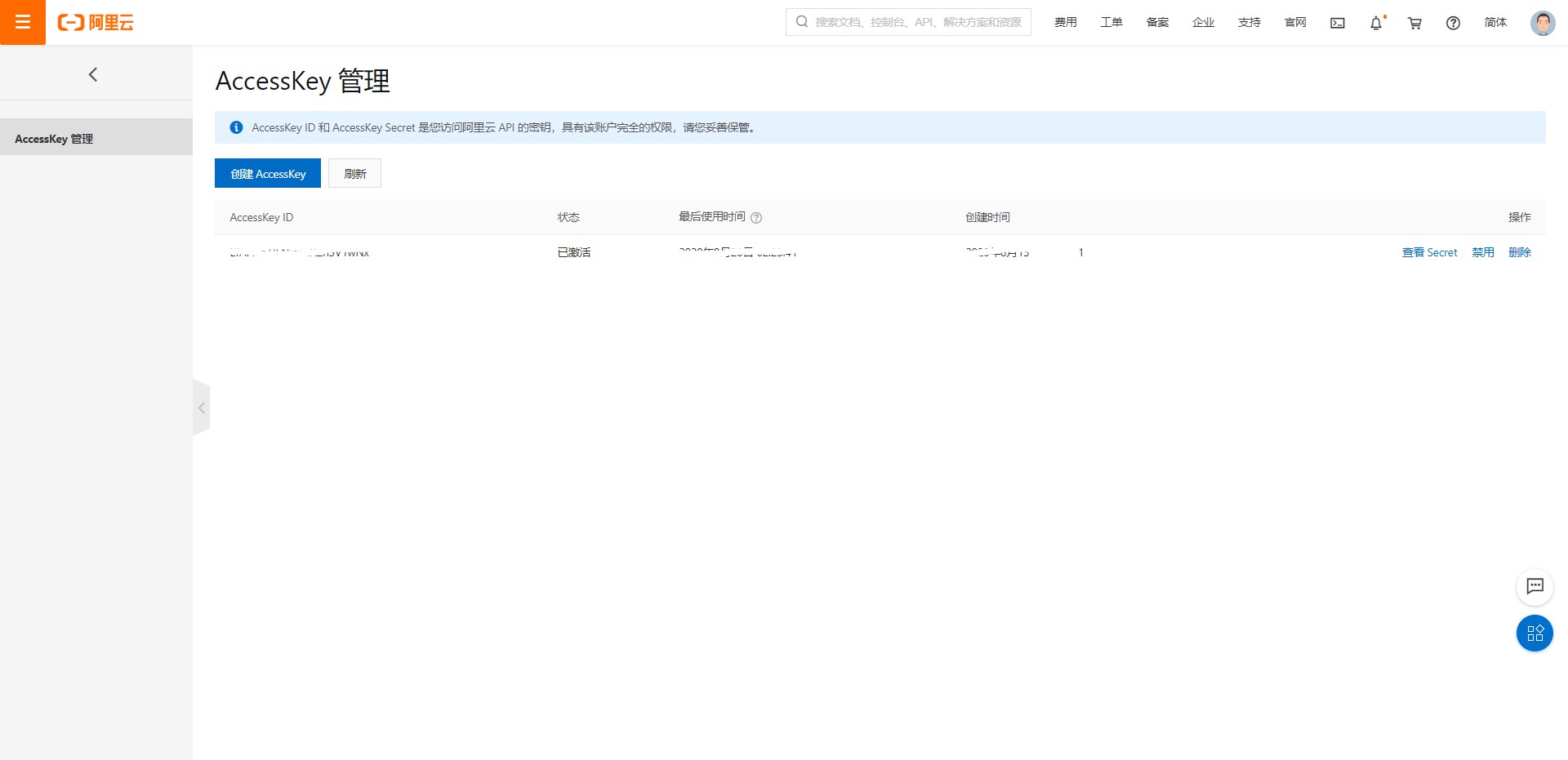
Task: Click the 状态 column header
Action: coord(568,217)
